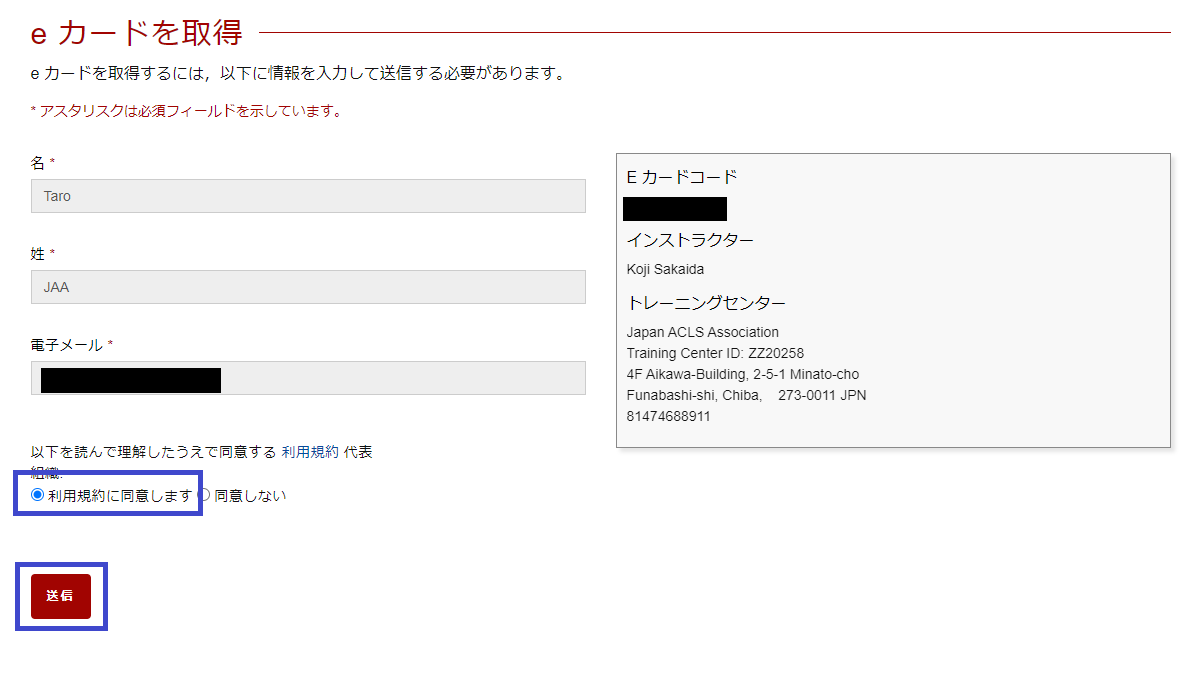Click the Training Center ID ZZ20258 line
This screenshot has height=673, width=1201.
pyautogui.click(x=715, y=353)
